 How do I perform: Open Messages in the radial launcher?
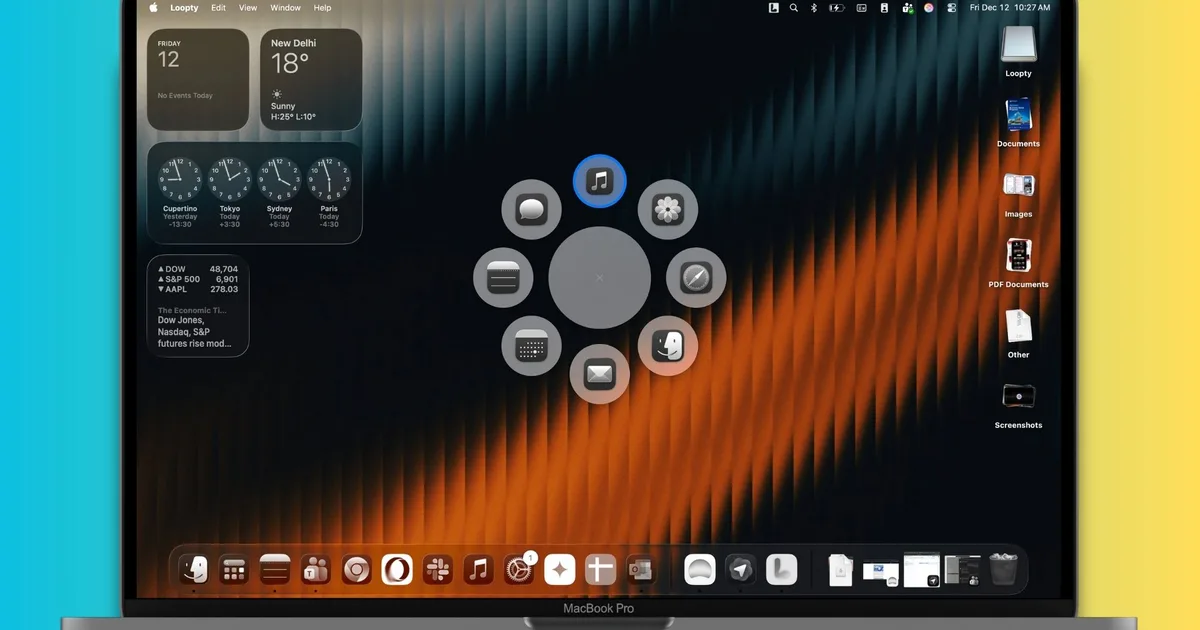[x=530, y=209]
